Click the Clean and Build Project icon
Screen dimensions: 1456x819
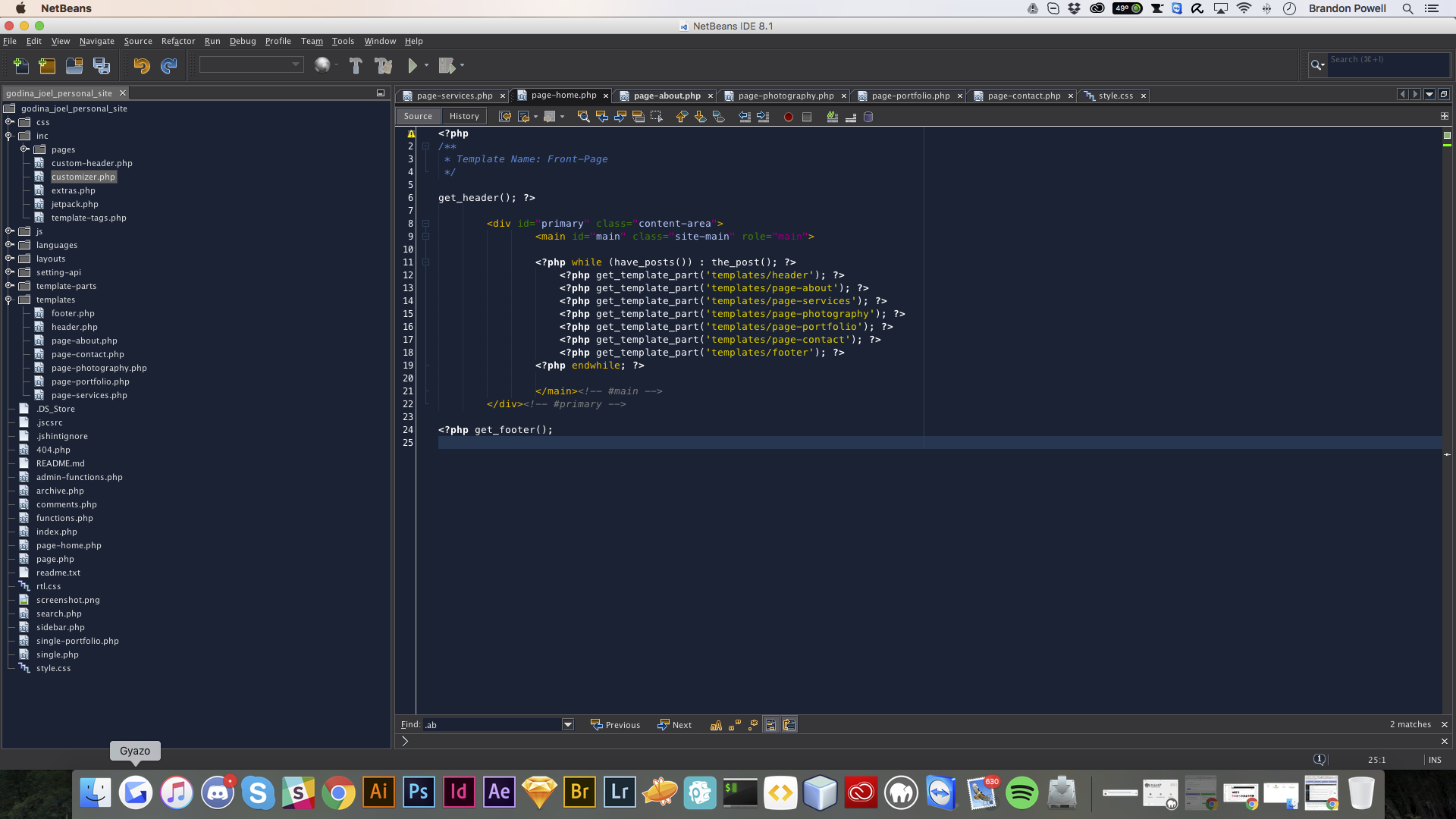pyautogui.click(x=384, y=66)
